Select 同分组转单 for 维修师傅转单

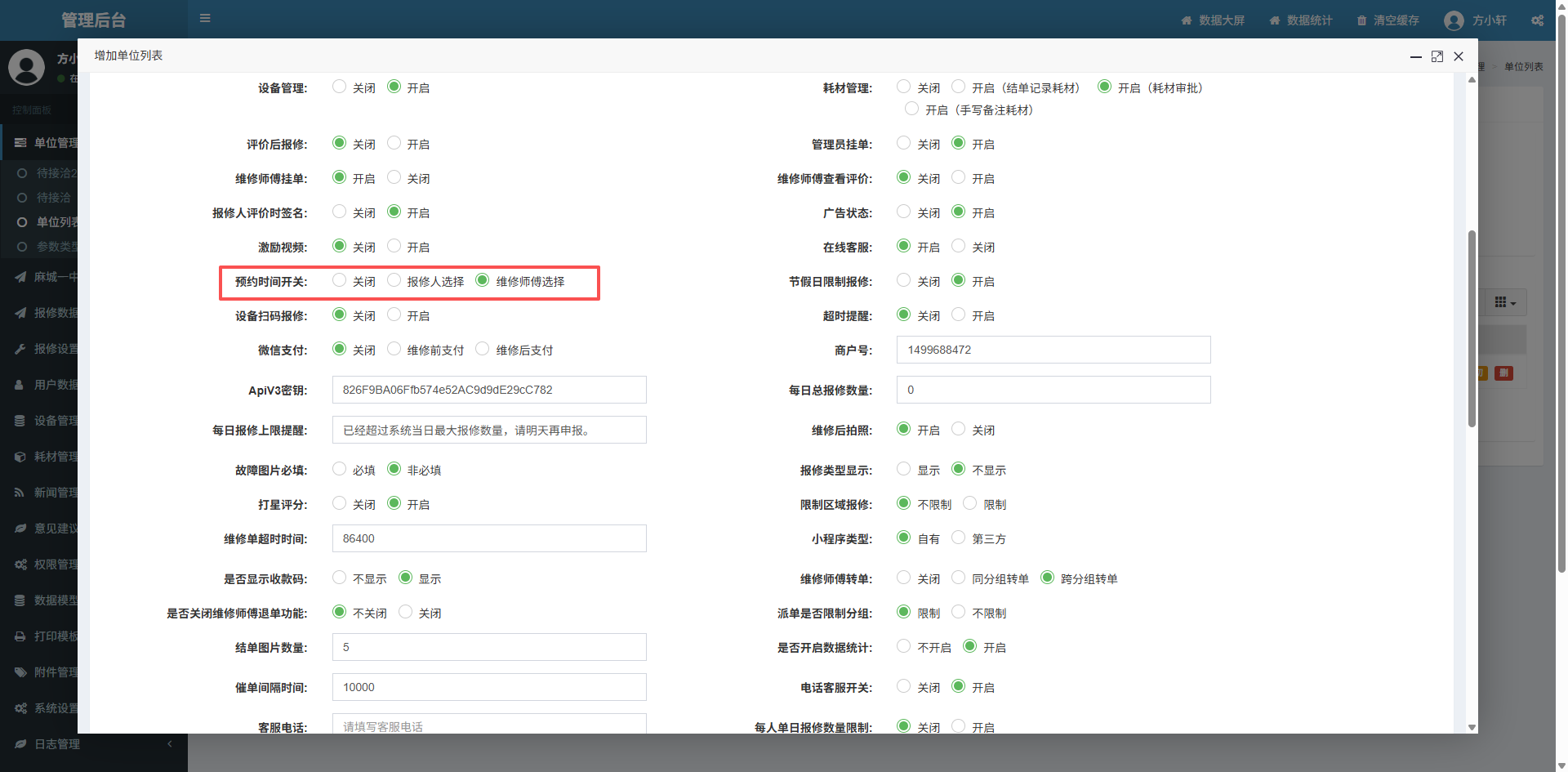959,578
